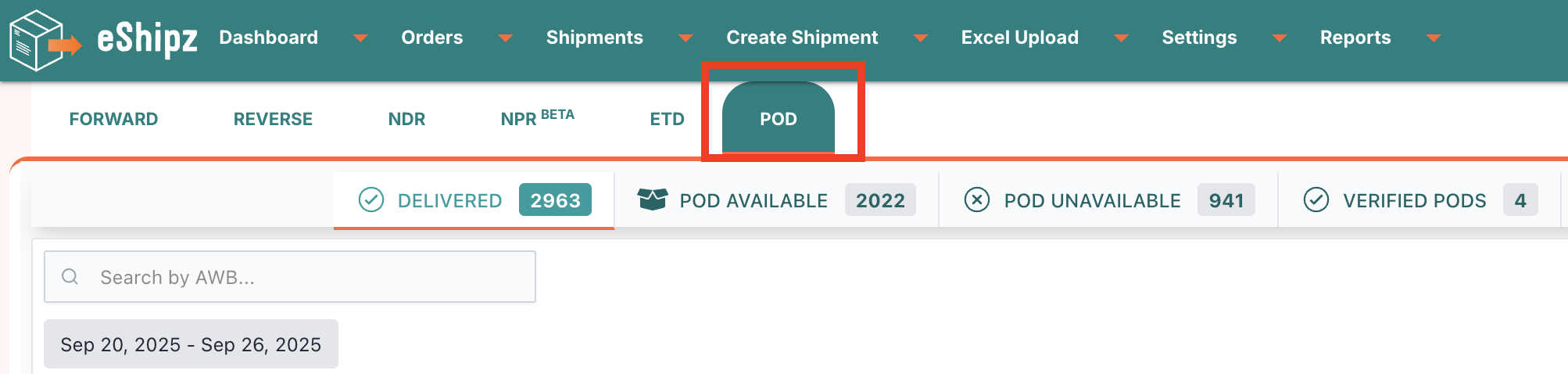This screenshot has height=374, width=1568.
Task: Select the NDR tab
Action: pyautogui.click(x=406, y=119)
